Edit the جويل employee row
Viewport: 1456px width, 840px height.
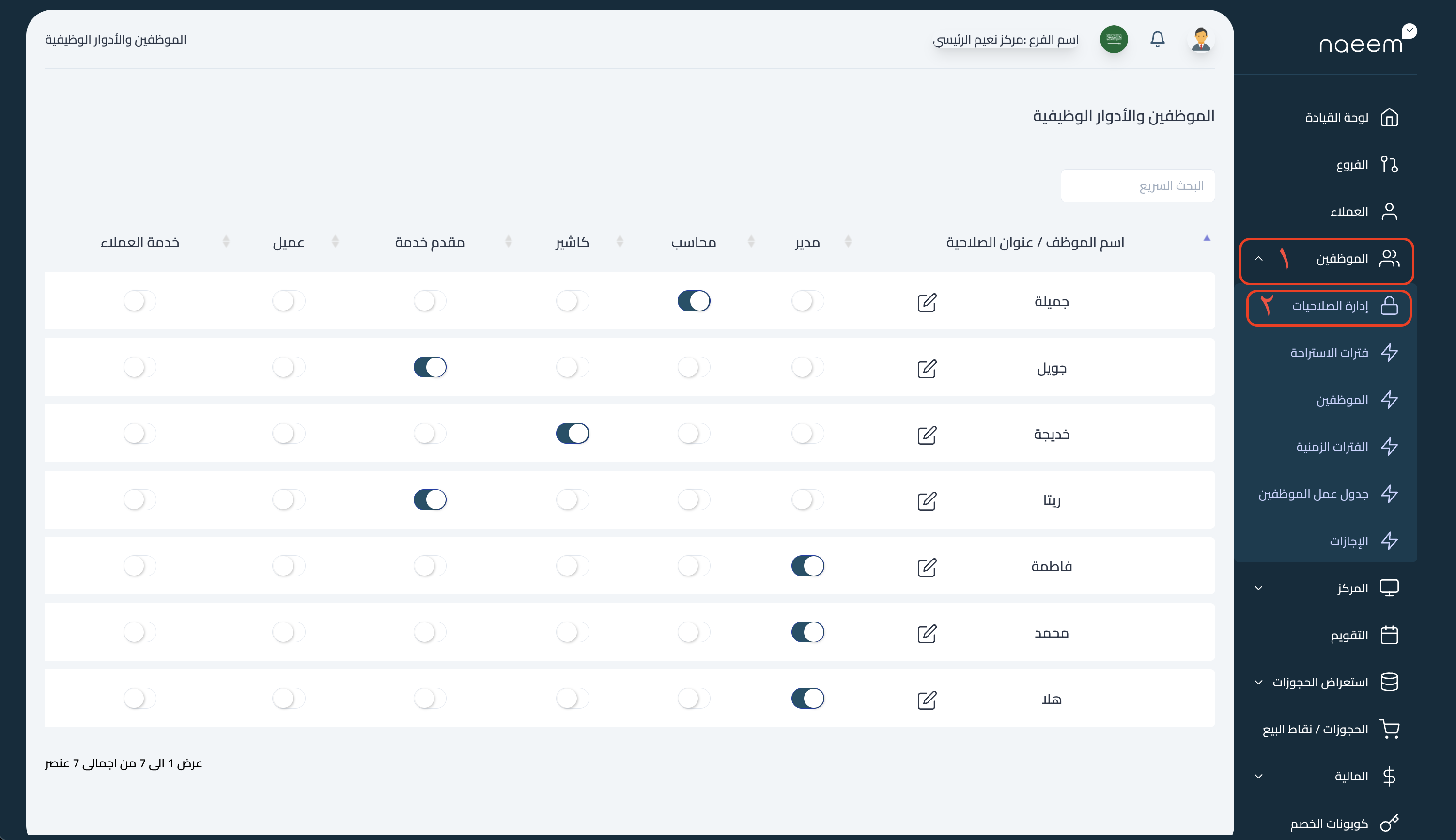click(927, 369)
